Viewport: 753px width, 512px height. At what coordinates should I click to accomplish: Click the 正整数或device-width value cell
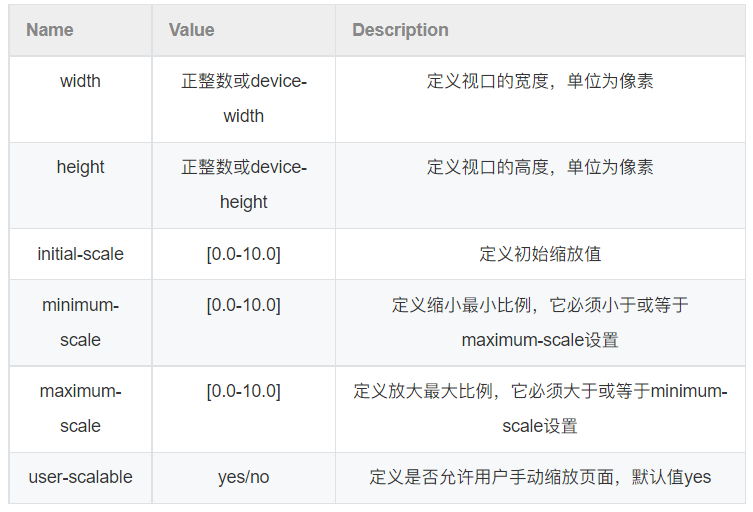[244, 98]
